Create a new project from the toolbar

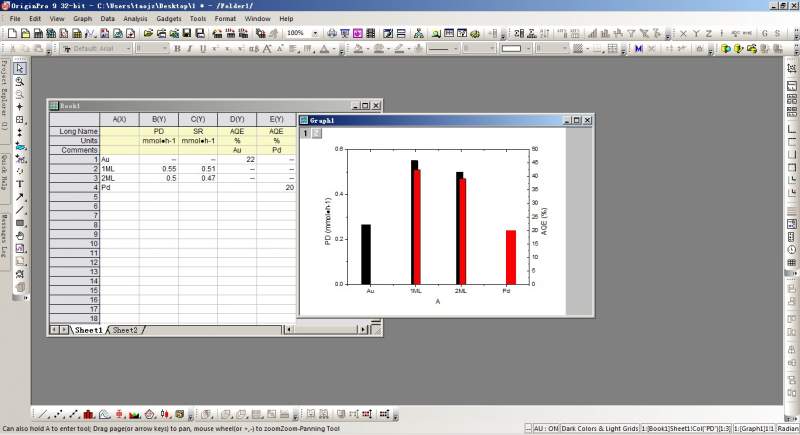click(x=12, y=34)
